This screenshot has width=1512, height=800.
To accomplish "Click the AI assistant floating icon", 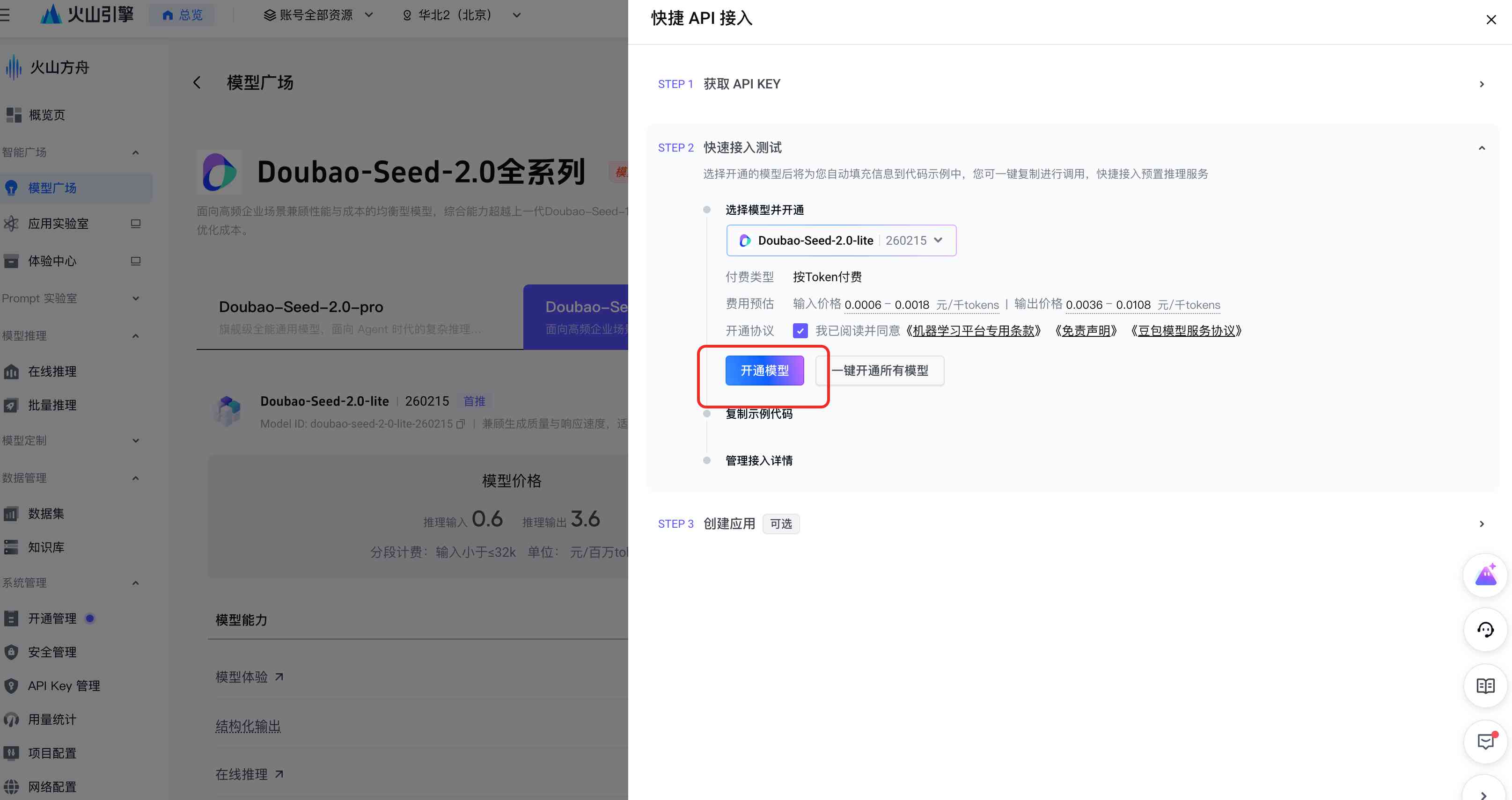I will click(x=1485, y=576).
